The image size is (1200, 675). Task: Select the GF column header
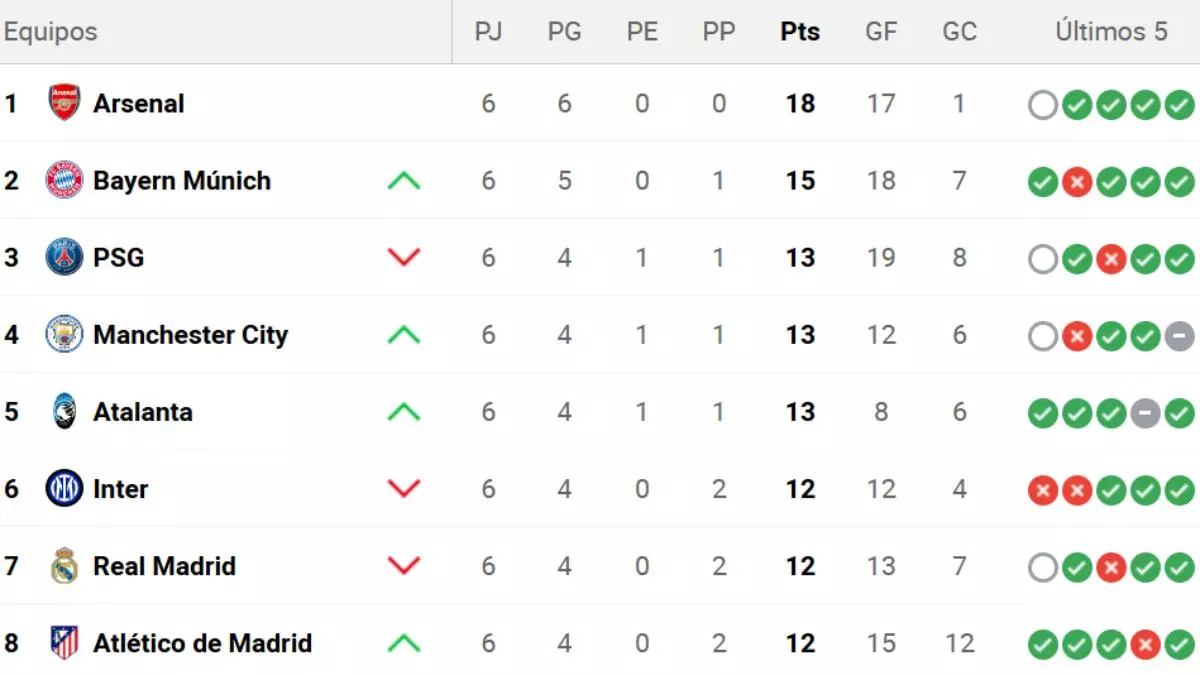[x=881, y=32]
